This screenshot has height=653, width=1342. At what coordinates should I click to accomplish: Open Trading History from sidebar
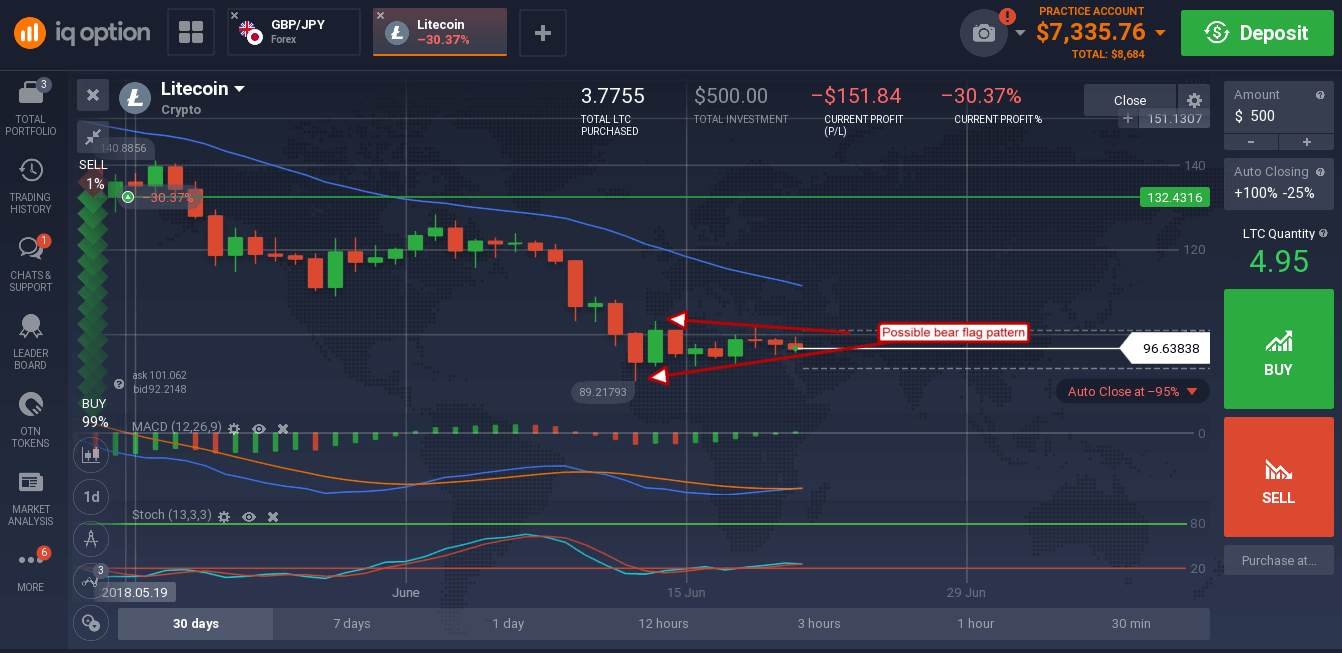(x=31, y=186)
